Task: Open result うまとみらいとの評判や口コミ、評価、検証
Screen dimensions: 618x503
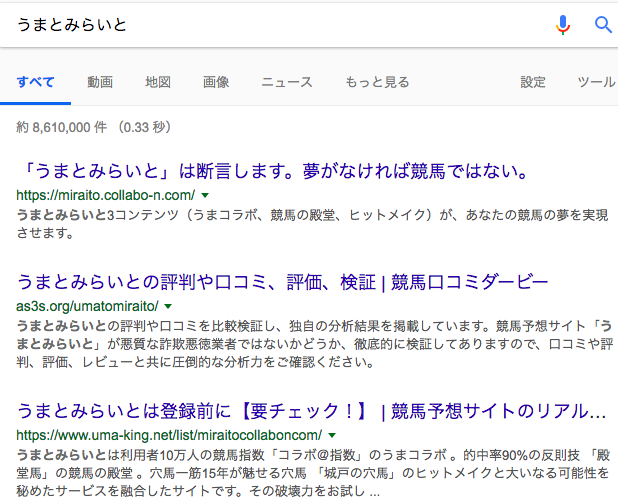Action: click(x=282, y=282)
